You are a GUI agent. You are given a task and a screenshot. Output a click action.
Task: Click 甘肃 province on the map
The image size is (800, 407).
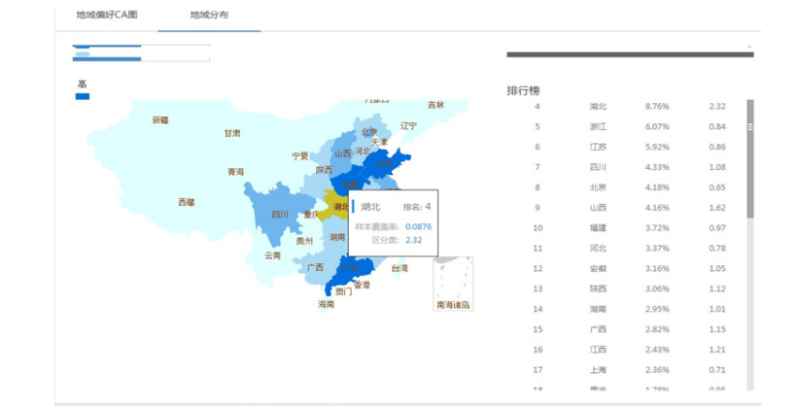click(232, 133)
